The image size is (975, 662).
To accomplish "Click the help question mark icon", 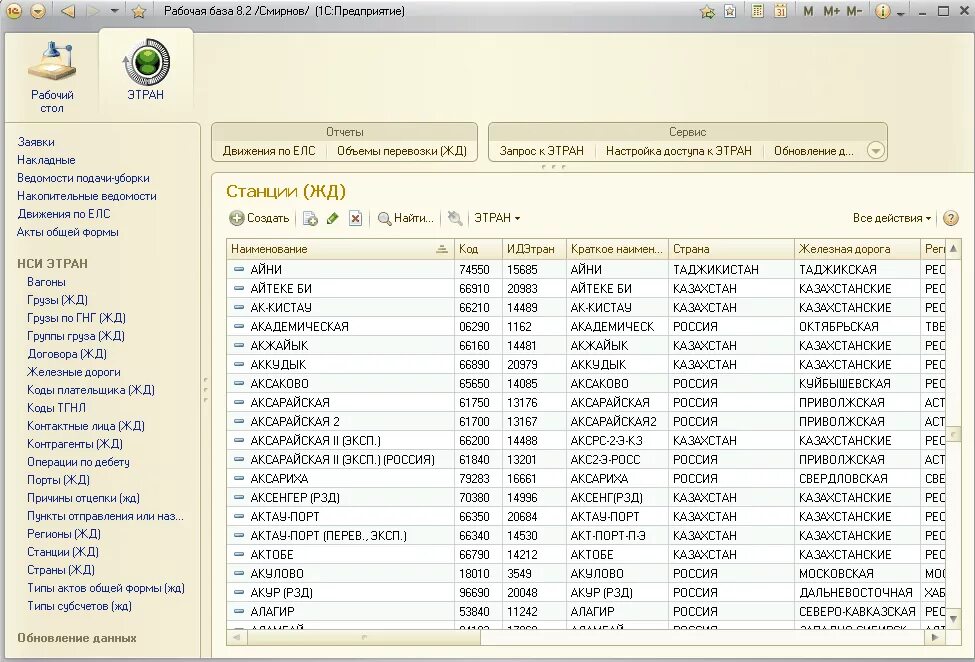I will tap(951, 218).
